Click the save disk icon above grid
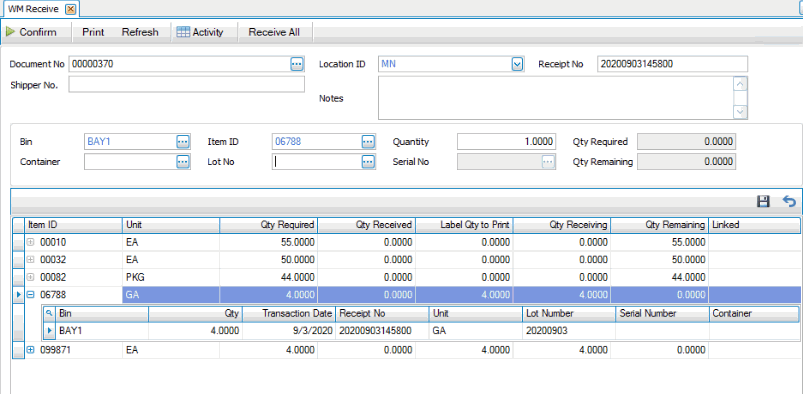This screenshot has width=803, height=394. point(764,201)
